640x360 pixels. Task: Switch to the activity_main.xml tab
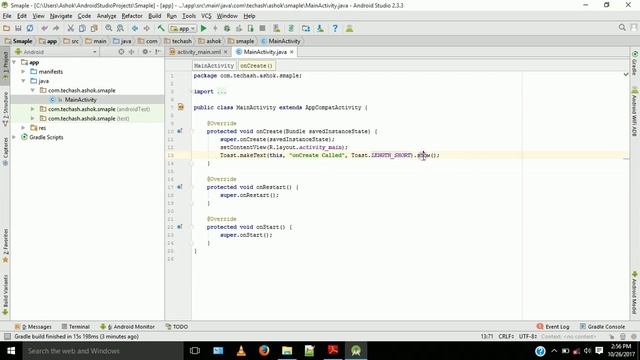coord(198,52)
